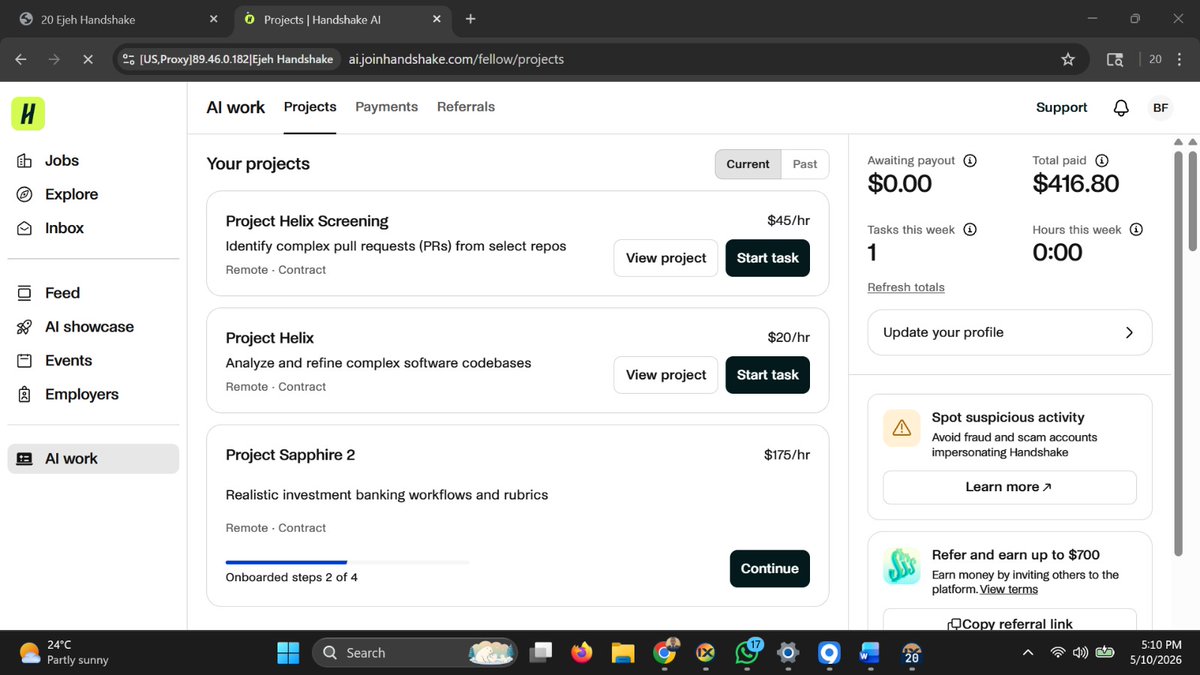The height and width of the screenshot is (675, 1200).
Task: Click the info icon beside Awaiting payout
Action: click(970, 160)
